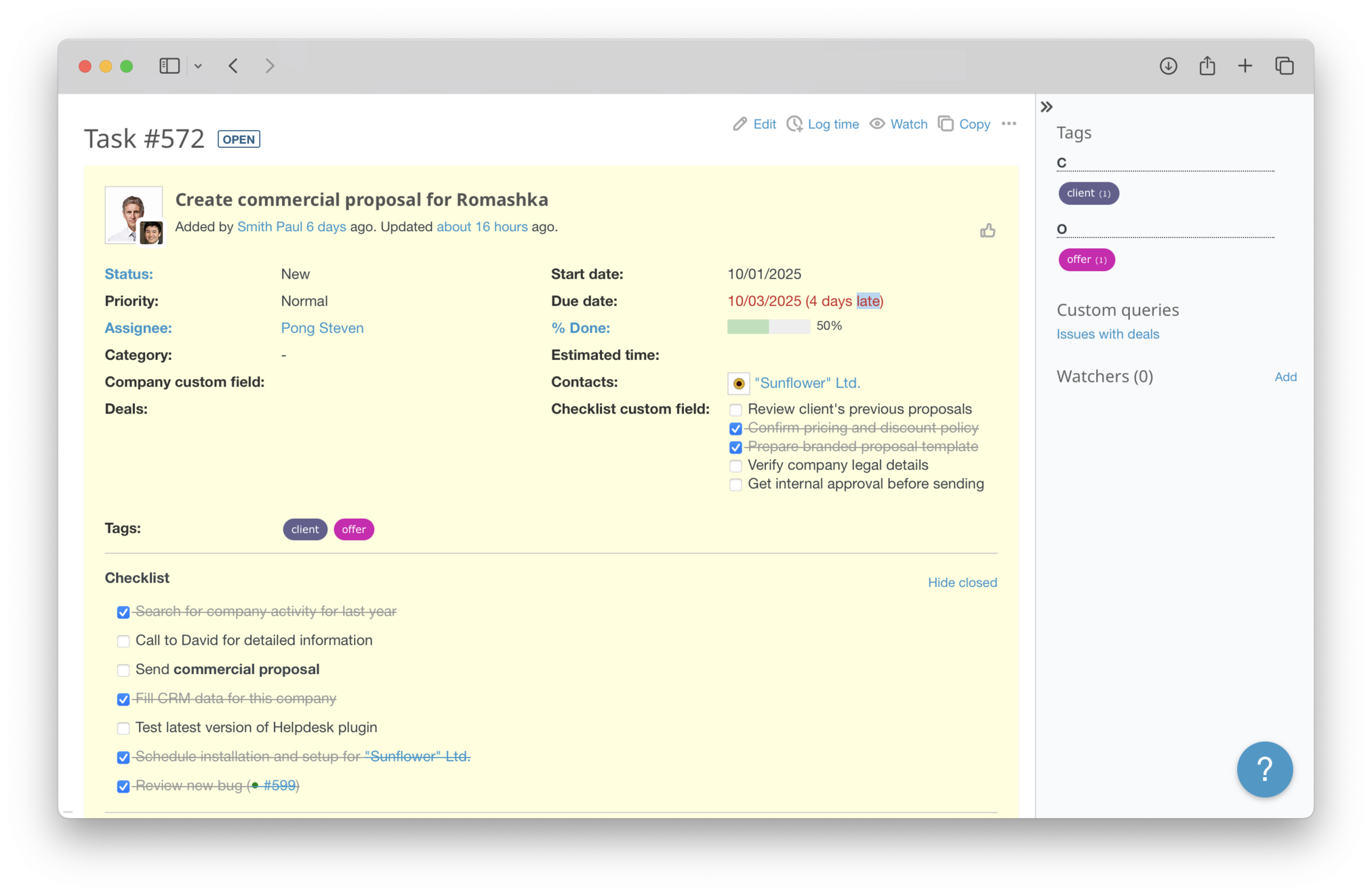Viewport: 1372px width, 895px height.
Task: Open browser downloads icon
Action: (x=1168, y=66)
